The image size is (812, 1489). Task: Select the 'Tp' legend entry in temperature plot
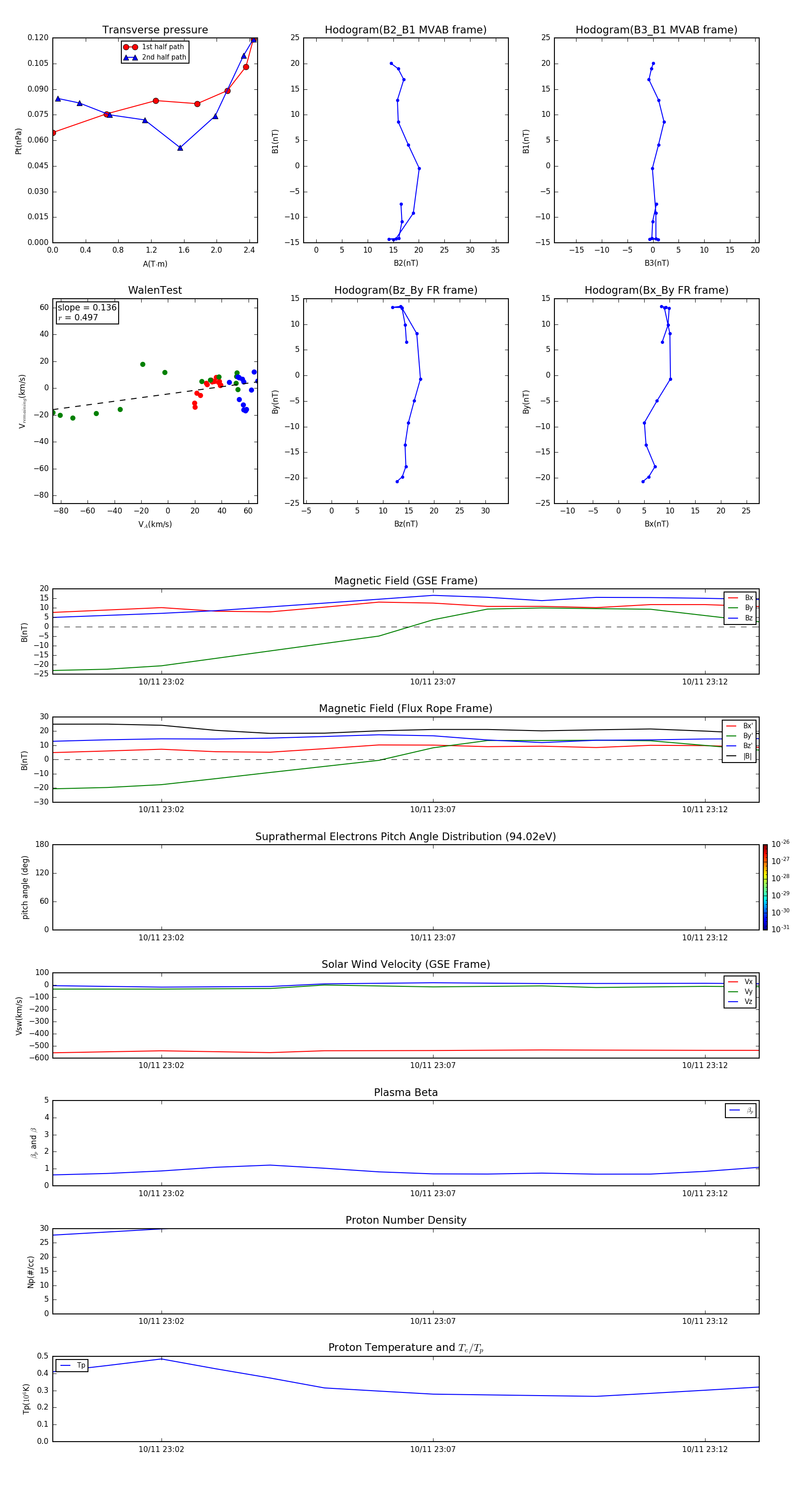click(72, 1365)
